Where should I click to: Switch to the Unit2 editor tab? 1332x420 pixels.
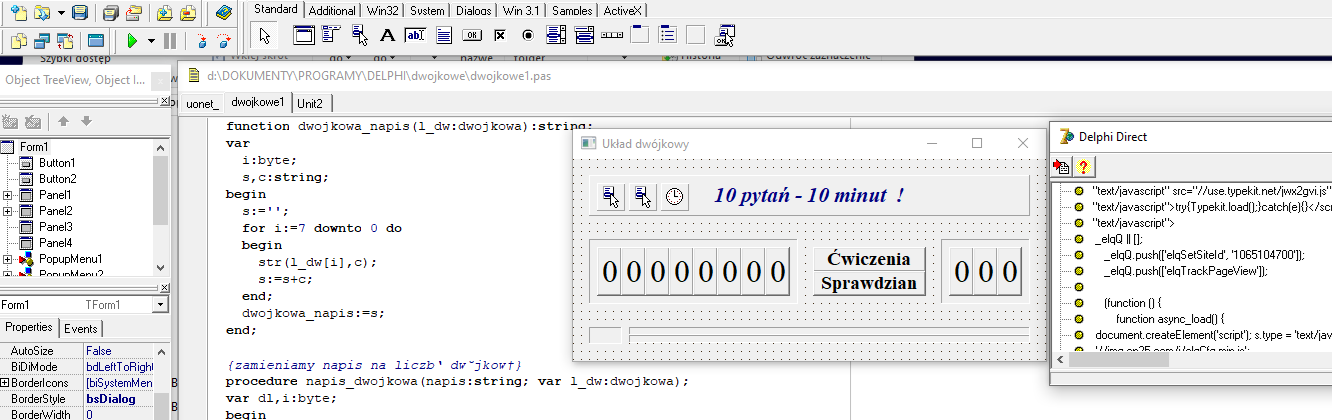click(x=310, y=103)
